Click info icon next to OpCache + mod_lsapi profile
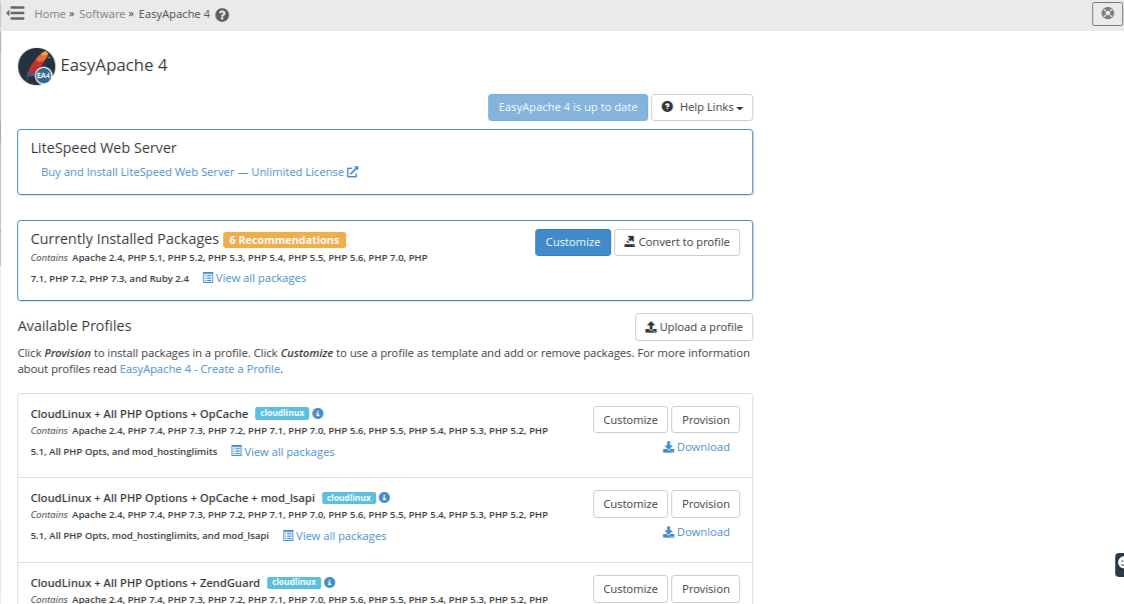 384,497
